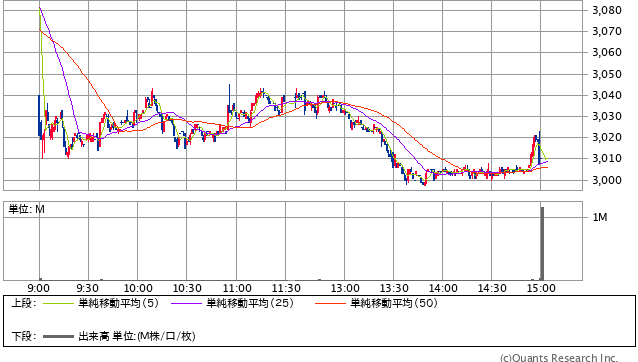Image resolution: width=638 pixels, height=362 pixels.
Task: Click the orange 50-period average legend line
Action: coord(330,303)
